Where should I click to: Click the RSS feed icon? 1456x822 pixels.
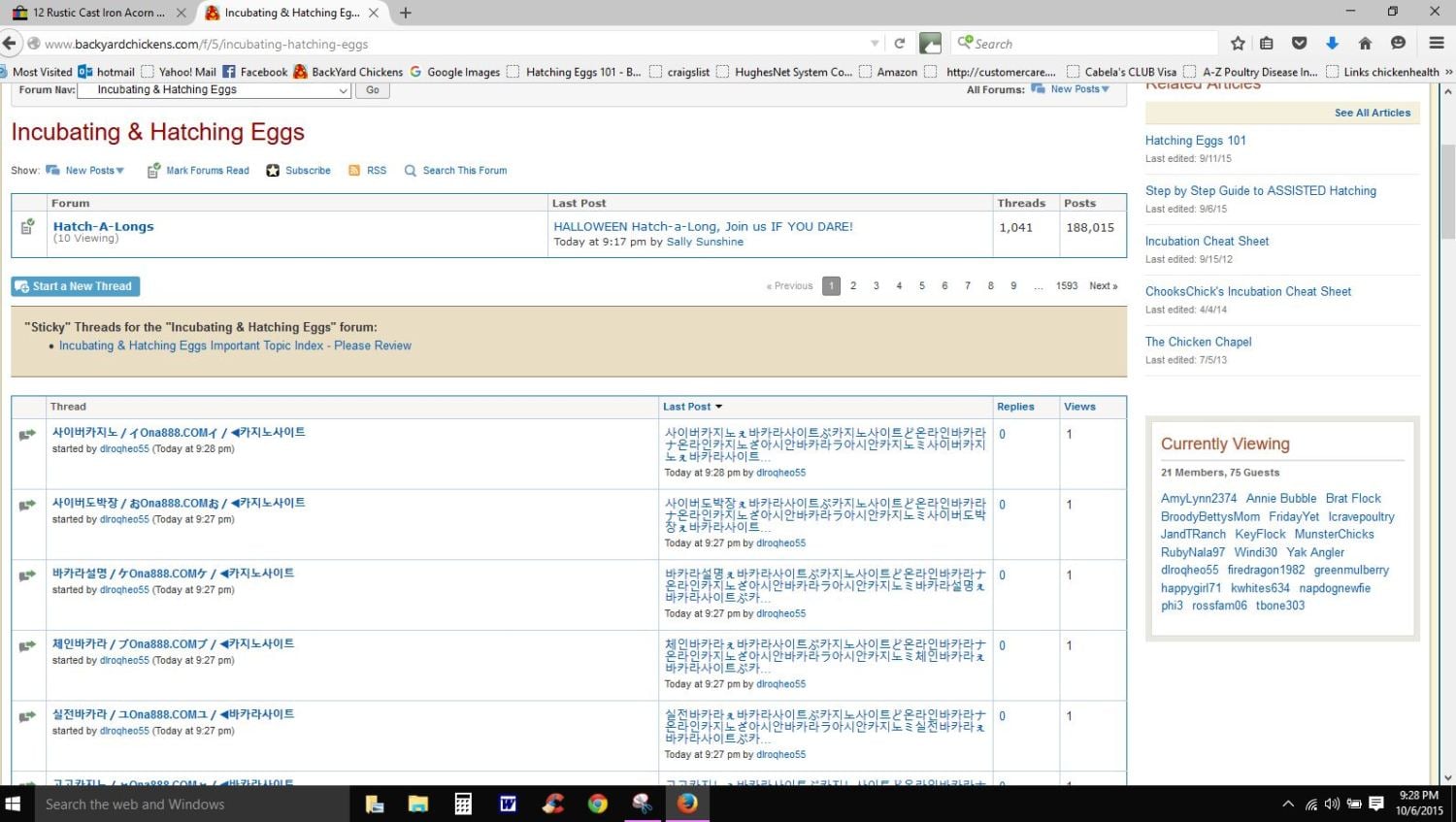point(354,171)
